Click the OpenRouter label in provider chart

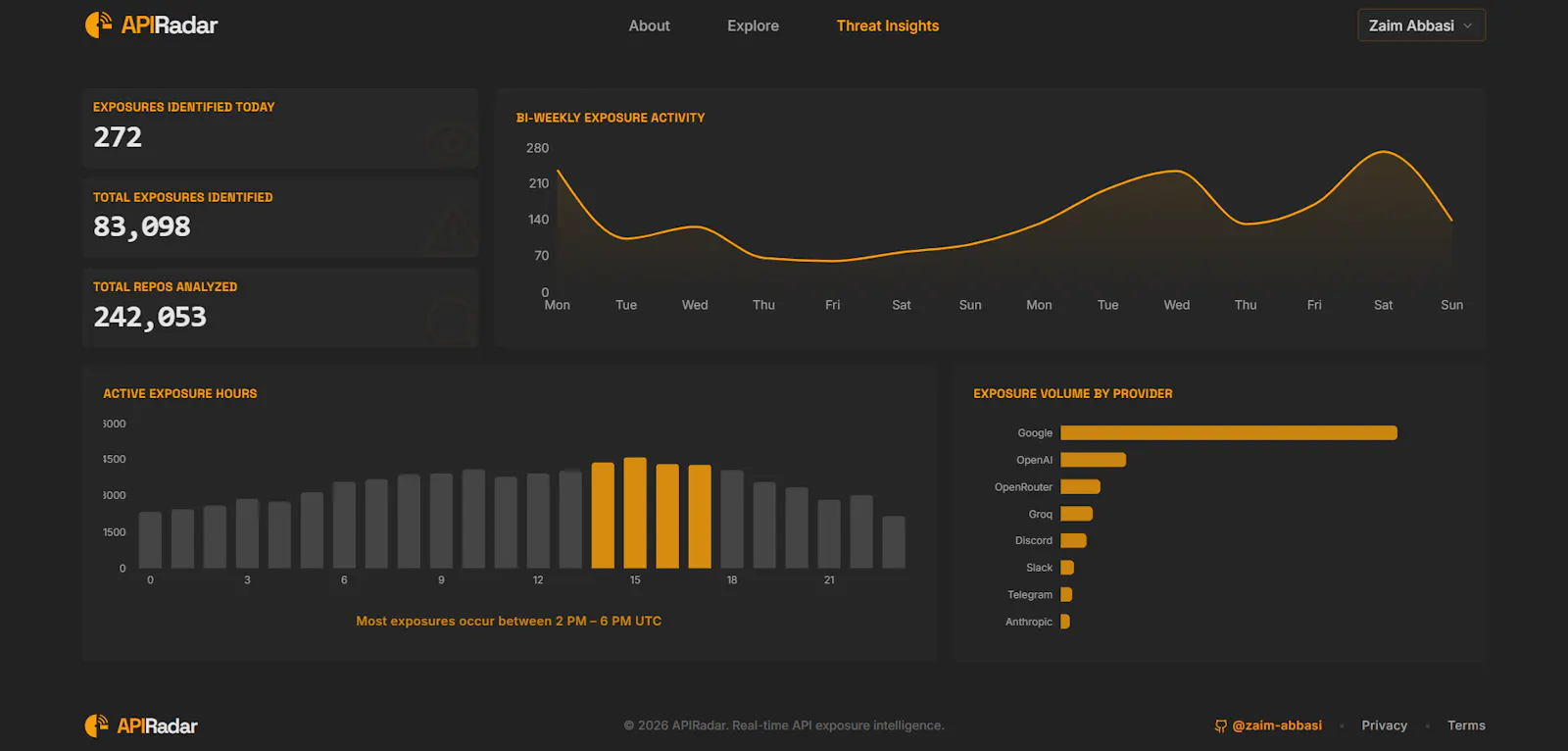pyautogui.click(x=1023, y=486)
